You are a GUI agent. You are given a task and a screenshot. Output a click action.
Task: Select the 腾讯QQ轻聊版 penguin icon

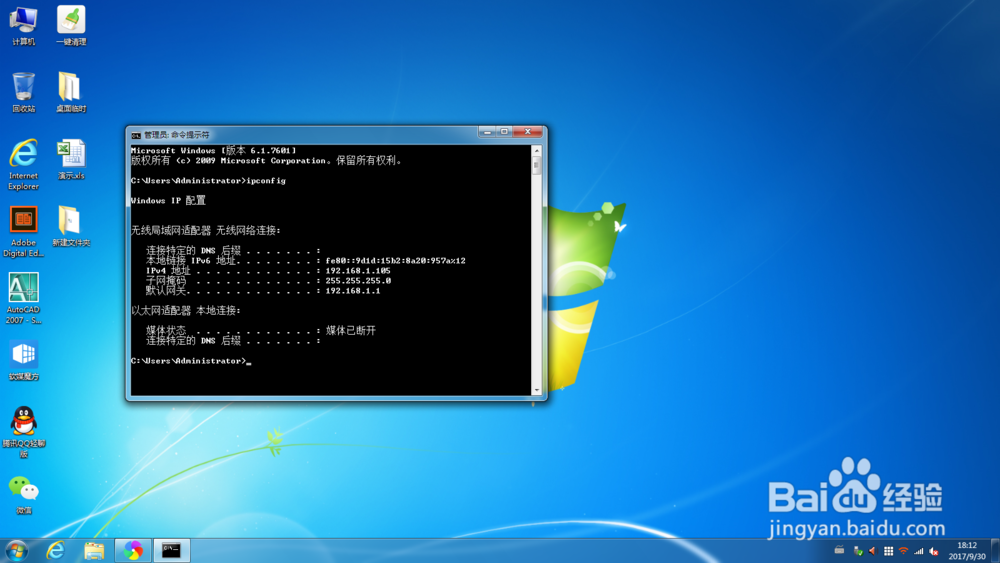tap(24, 432)
